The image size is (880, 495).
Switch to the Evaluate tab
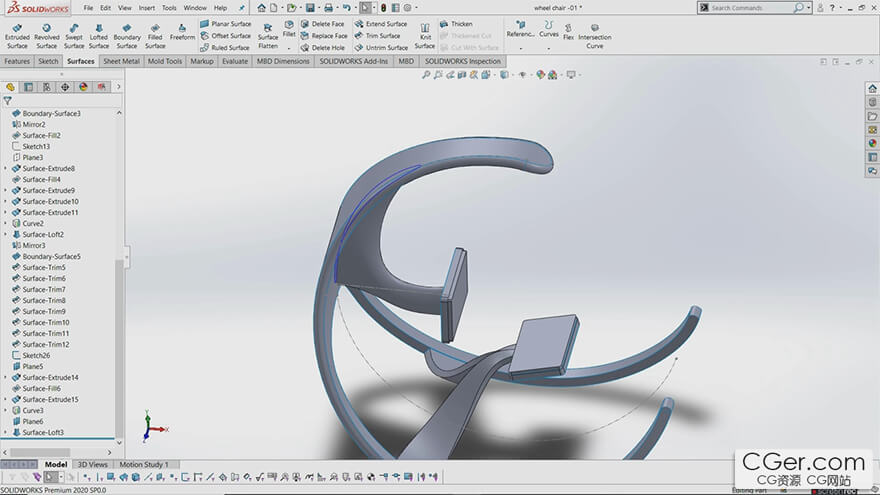click(x=235, y=61)
